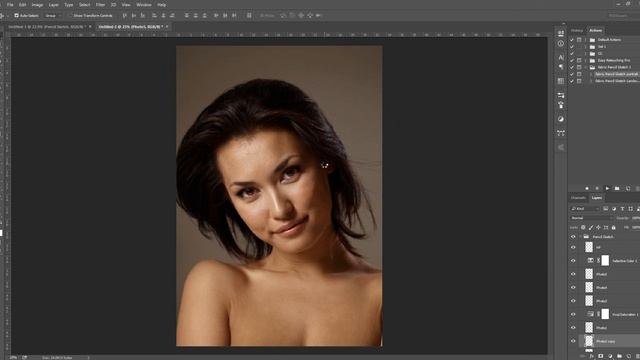640x360 pixels.
Task: Open the Properties panel icon
Action: coord(561,33)
